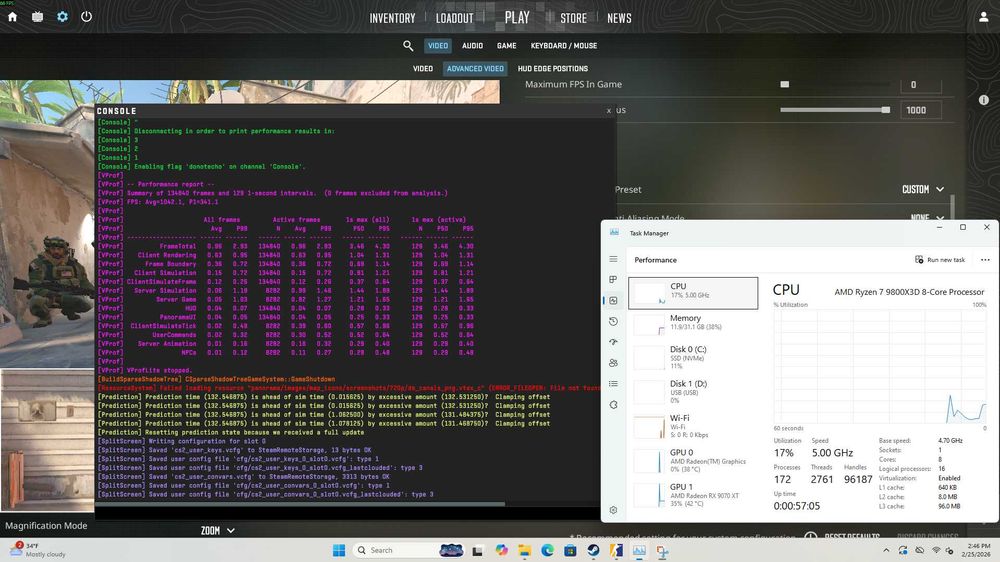Viewport: 1000px width, 562px height.
Task: Select the Game settings category
Action: coord(507,46)
